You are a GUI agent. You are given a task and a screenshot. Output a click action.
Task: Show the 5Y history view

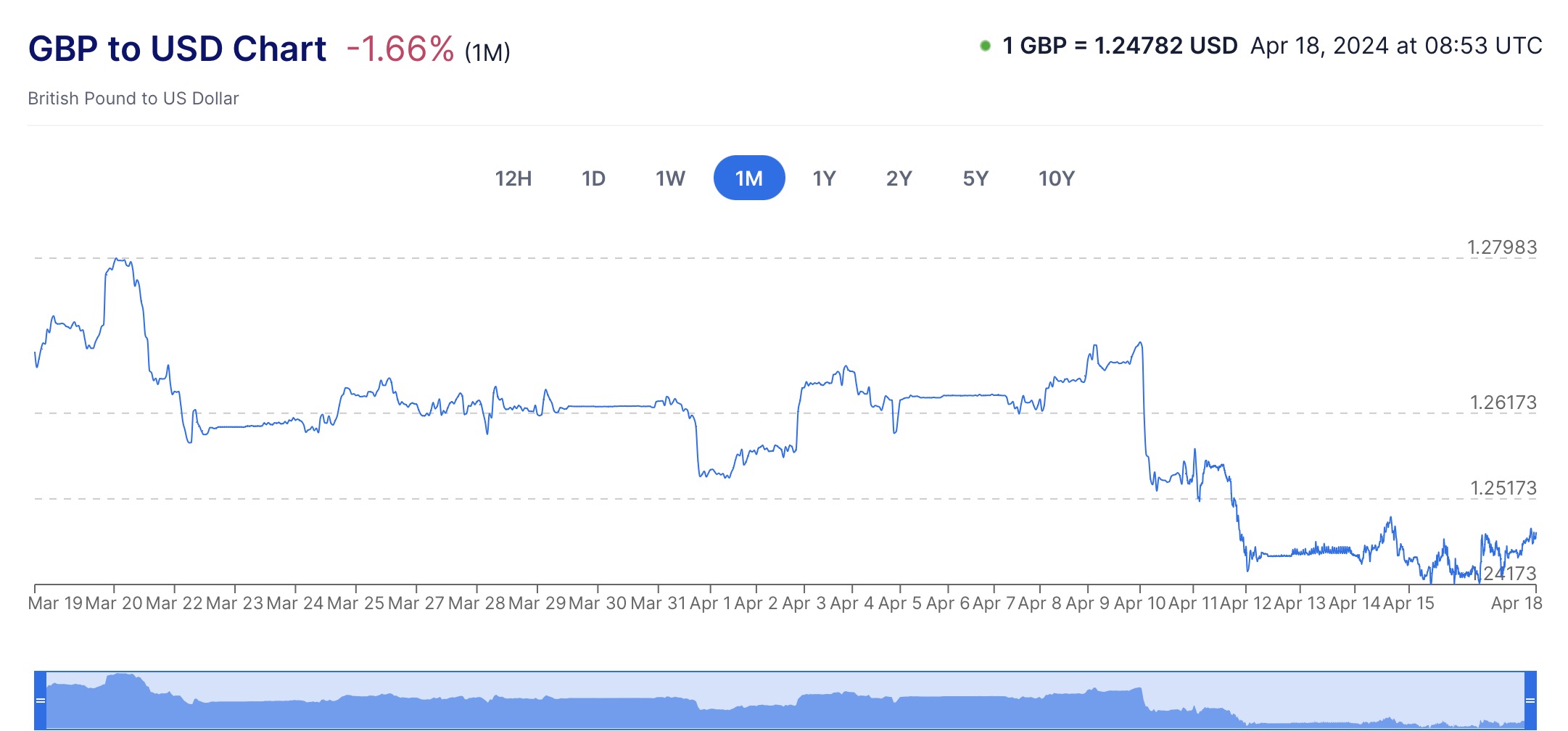(975, 178)
